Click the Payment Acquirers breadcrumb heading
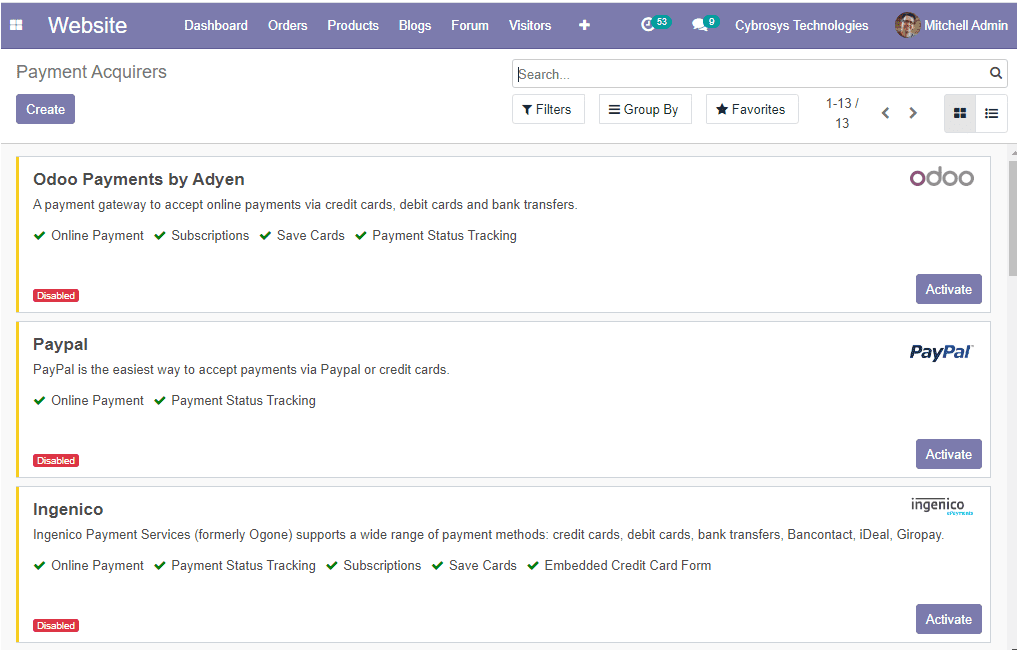 pyautogui.click(x=92, y=71)
